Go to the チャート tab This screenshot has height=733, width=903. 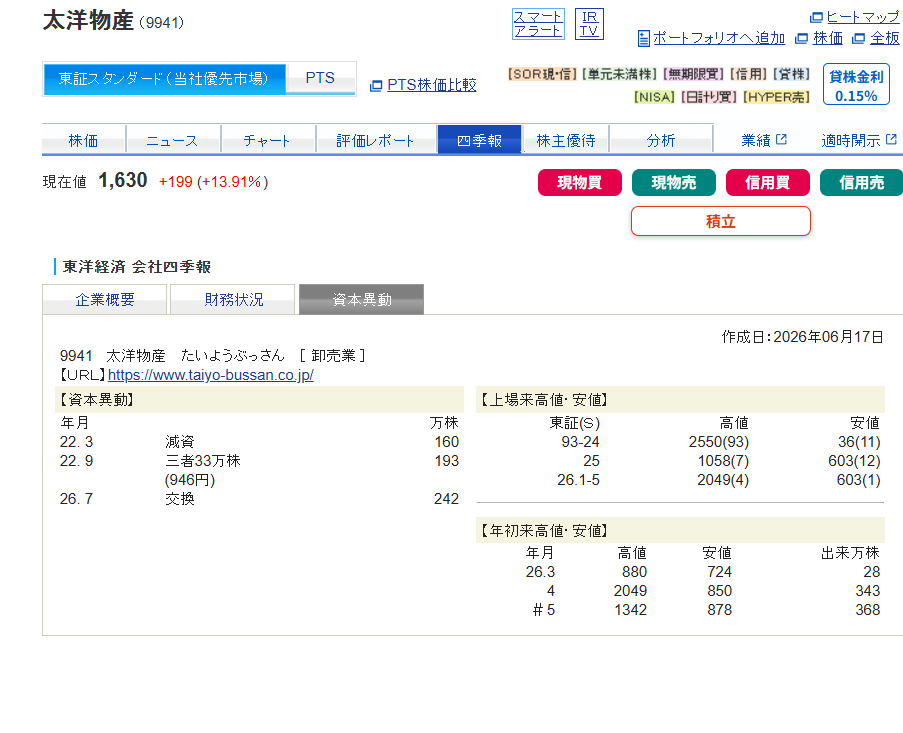tap(268, 140)
